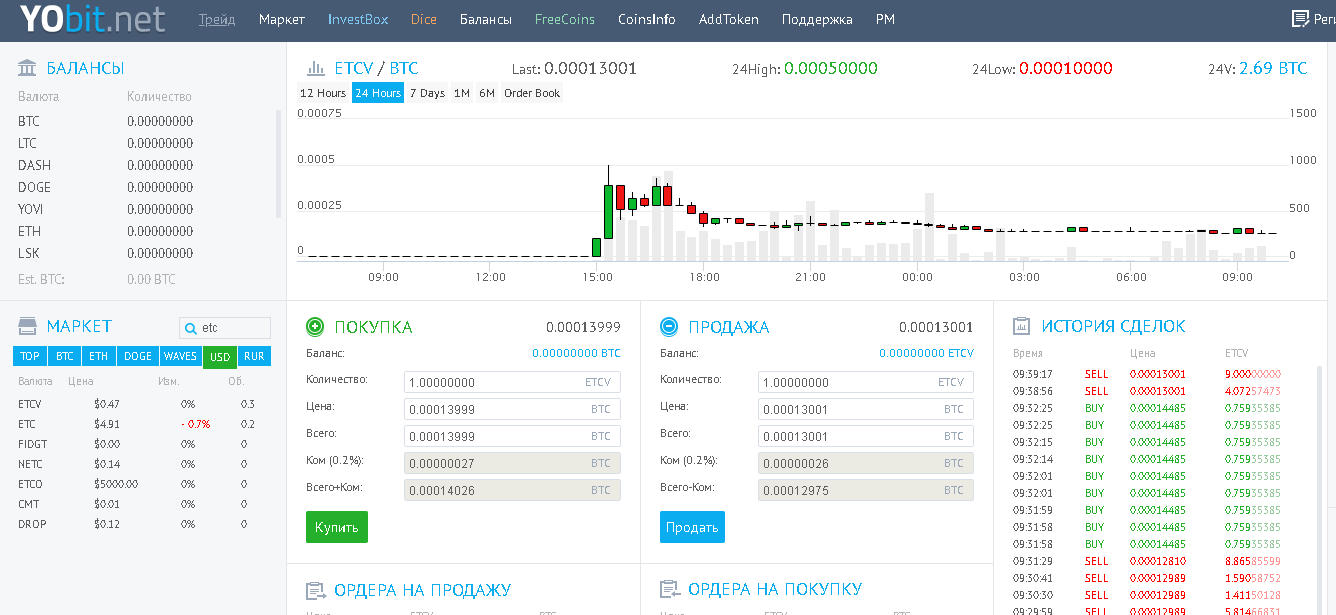Select the 1M chart range
Screen dimensions: 1336x615
tap(462, 93)
